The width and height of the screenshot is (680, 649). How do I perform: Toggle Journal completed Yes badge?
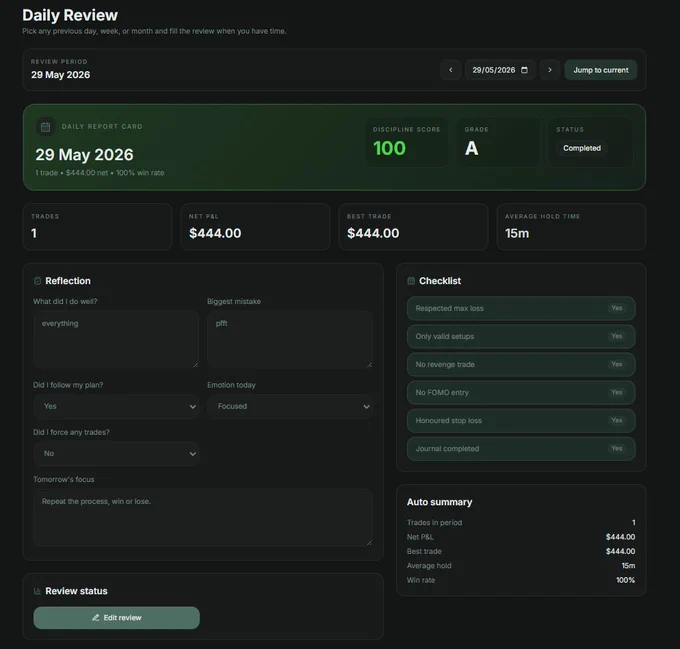click(617, 448)
